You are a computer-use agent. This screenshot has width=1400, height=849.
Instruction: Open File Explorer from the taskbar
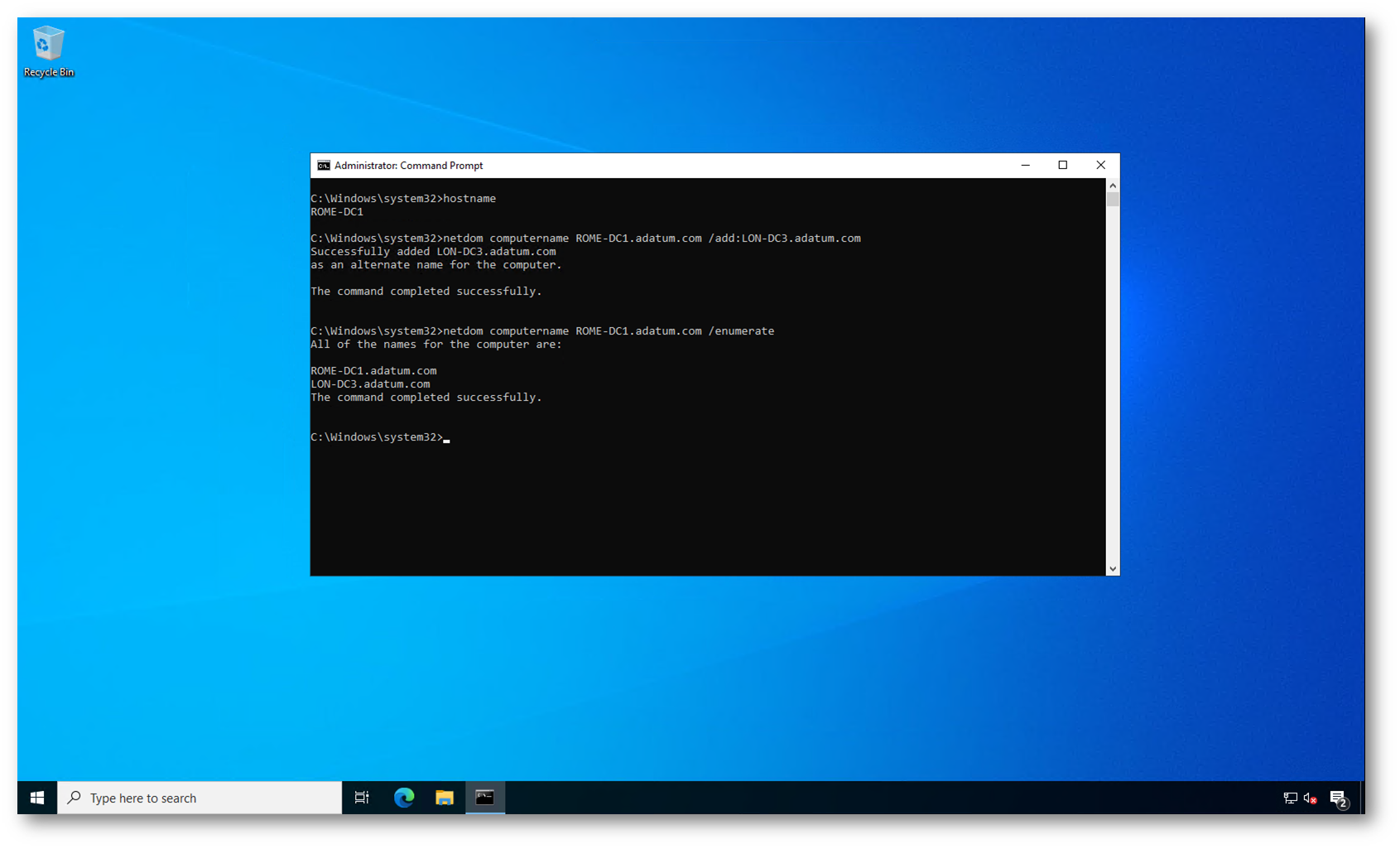pyautogui.click(x=445, y=798)
